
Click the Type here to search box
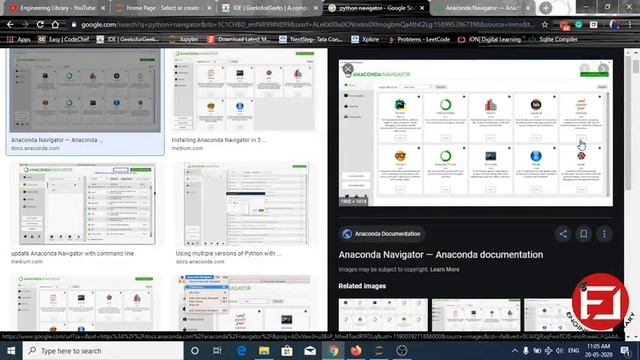click(x=103, y=351)
